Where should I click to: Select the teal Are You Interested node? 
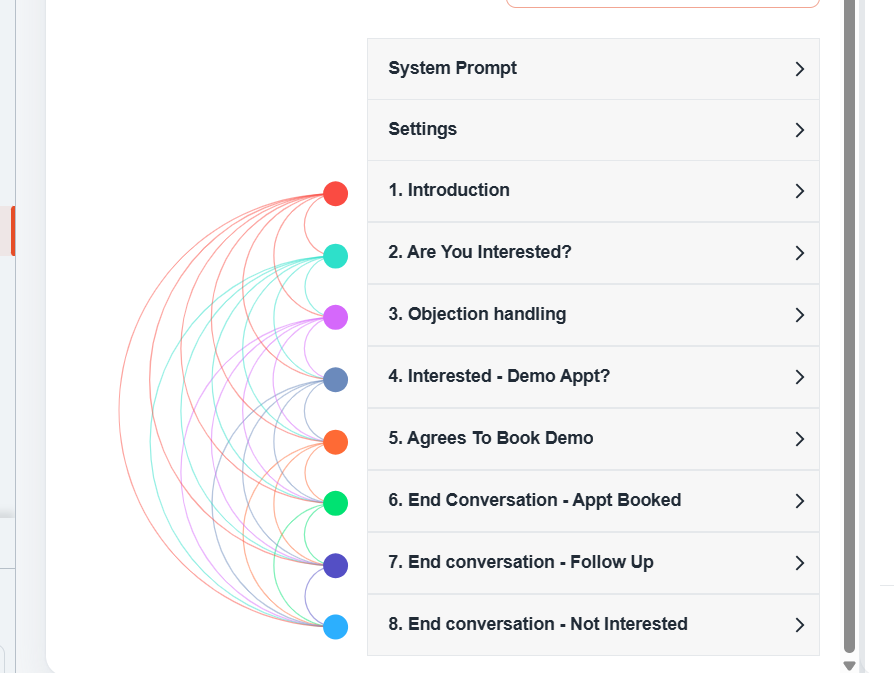coord(335,256)
